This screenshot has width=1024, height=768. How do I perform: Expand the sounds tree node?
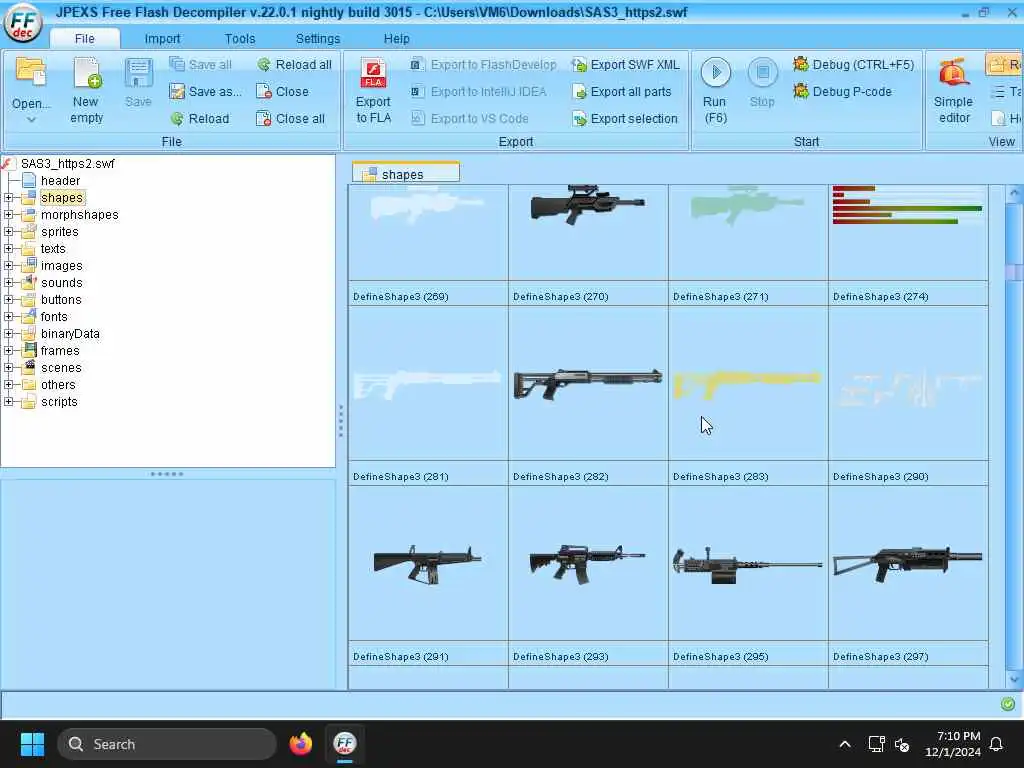click(x=8, y=282)
